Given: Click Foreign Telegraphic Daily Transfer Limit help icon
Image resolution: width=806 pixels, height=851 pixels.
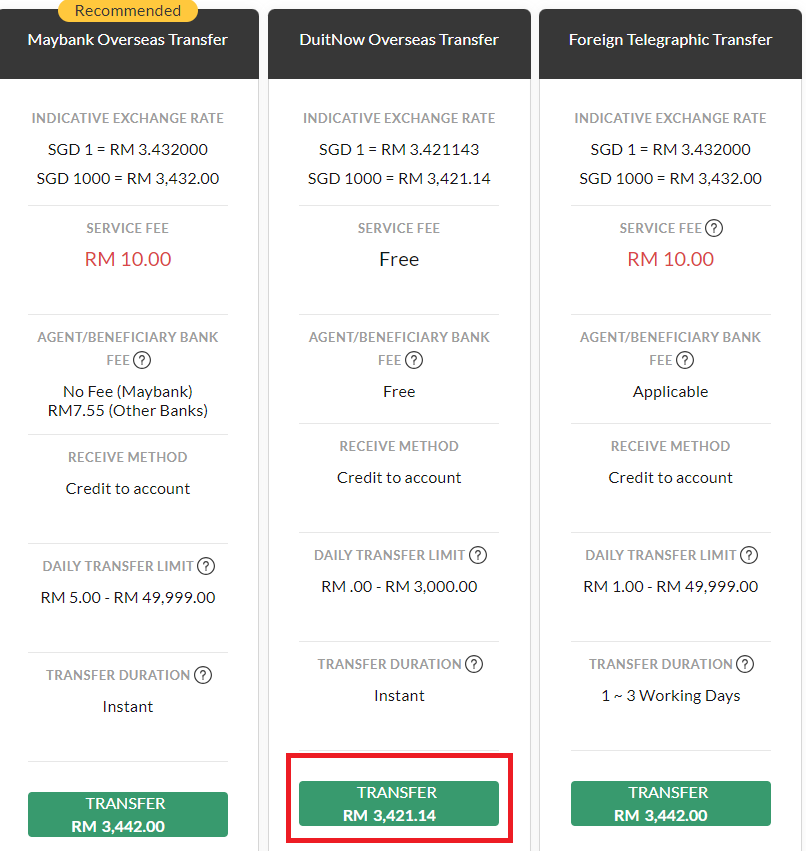Looking at the screenshot, I should pos(749,555).
